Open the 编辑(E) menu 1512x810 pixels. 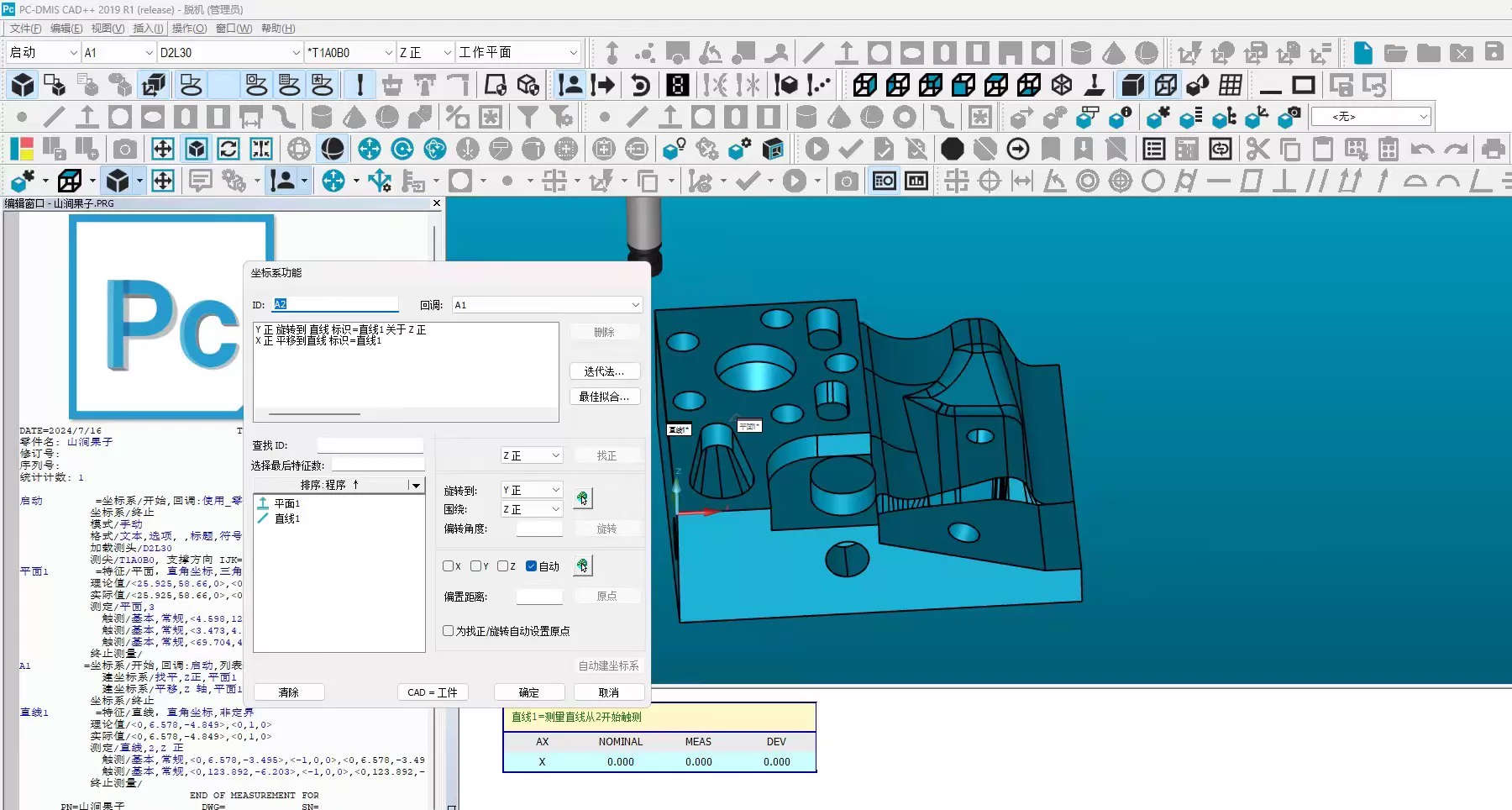(x=66, y=29)
